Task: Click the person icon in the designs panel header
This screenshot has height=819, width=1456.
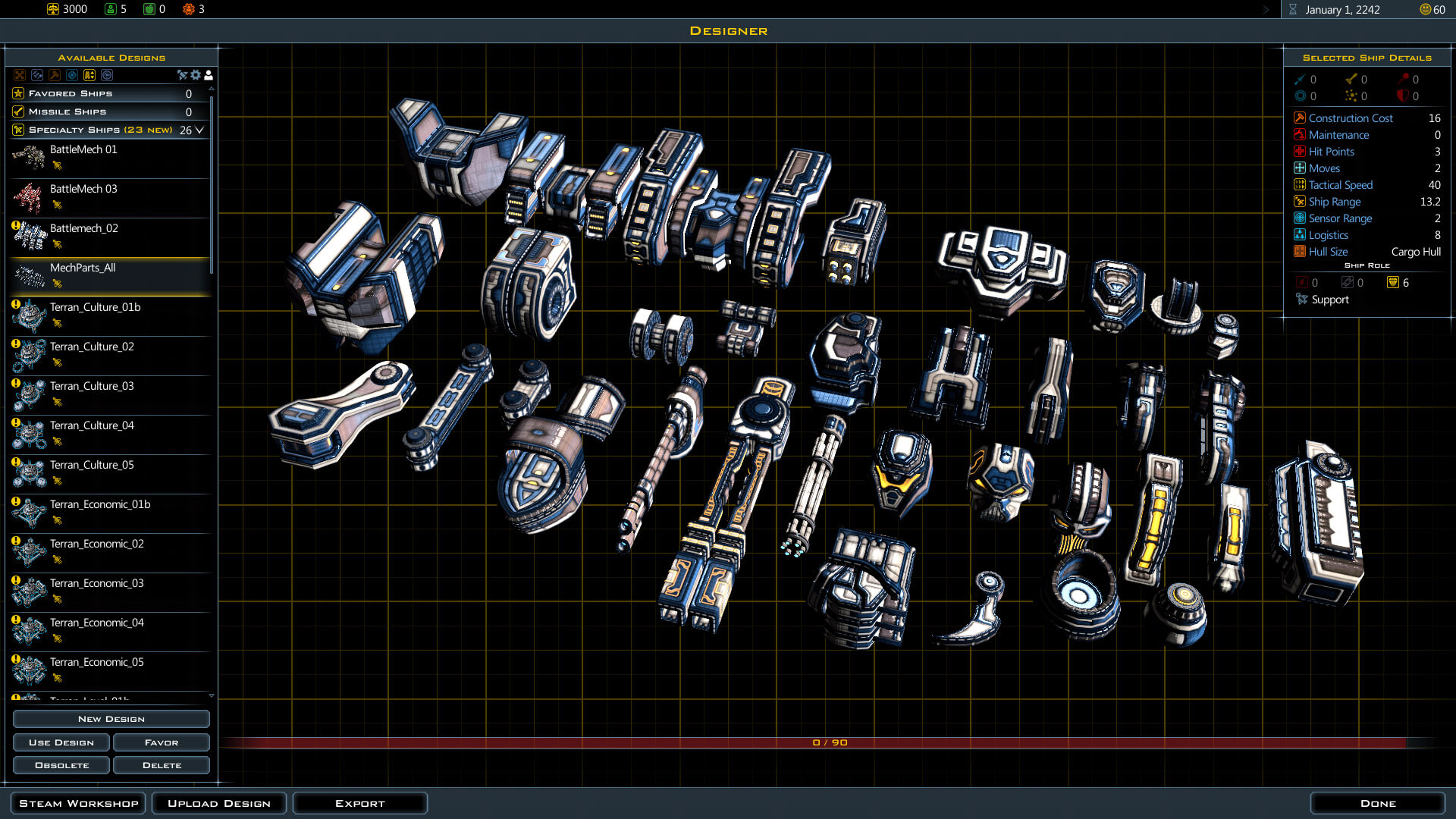Action: pos(208,75)
